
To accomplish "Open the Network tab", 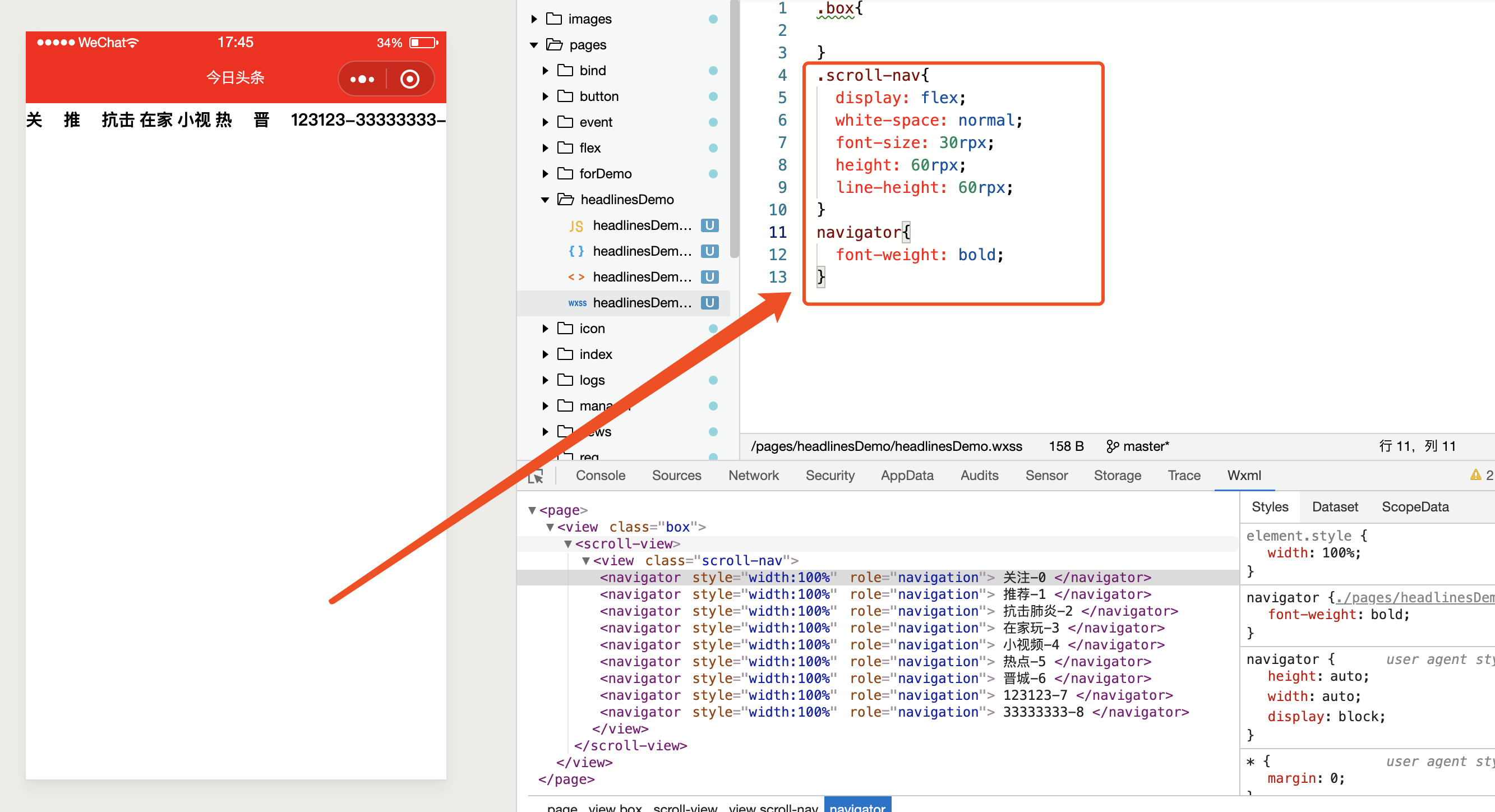I will pyautogui.click(x=753, y=476).
